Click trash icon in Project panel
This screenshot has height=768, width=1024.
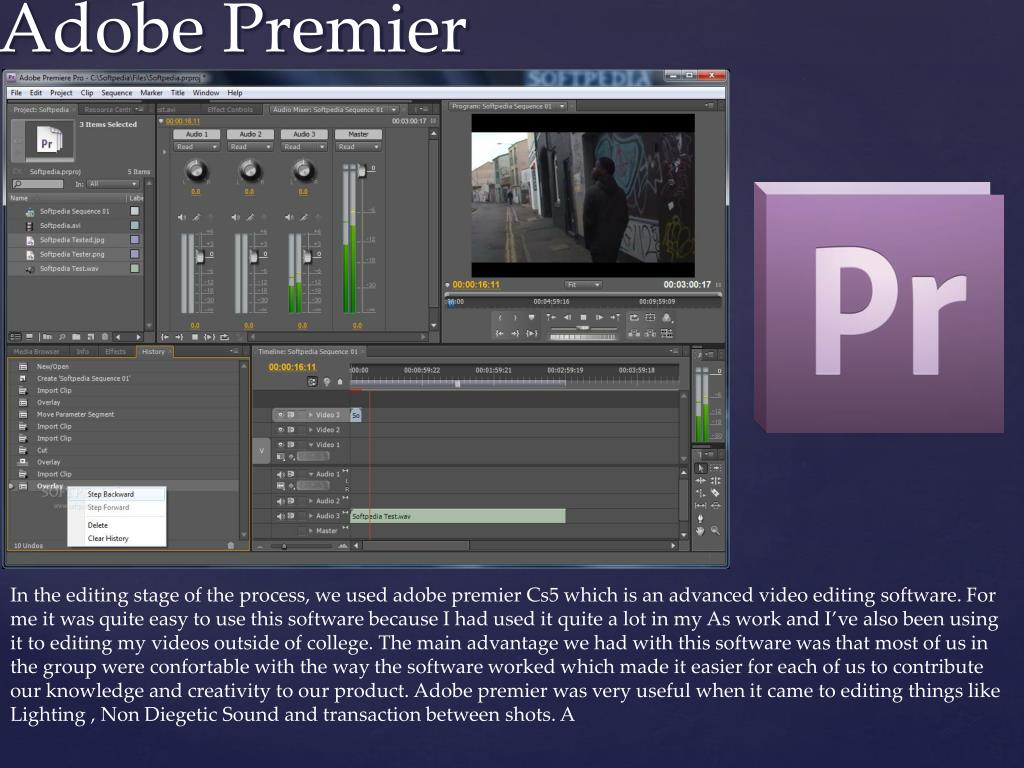(x=104, y=337)
